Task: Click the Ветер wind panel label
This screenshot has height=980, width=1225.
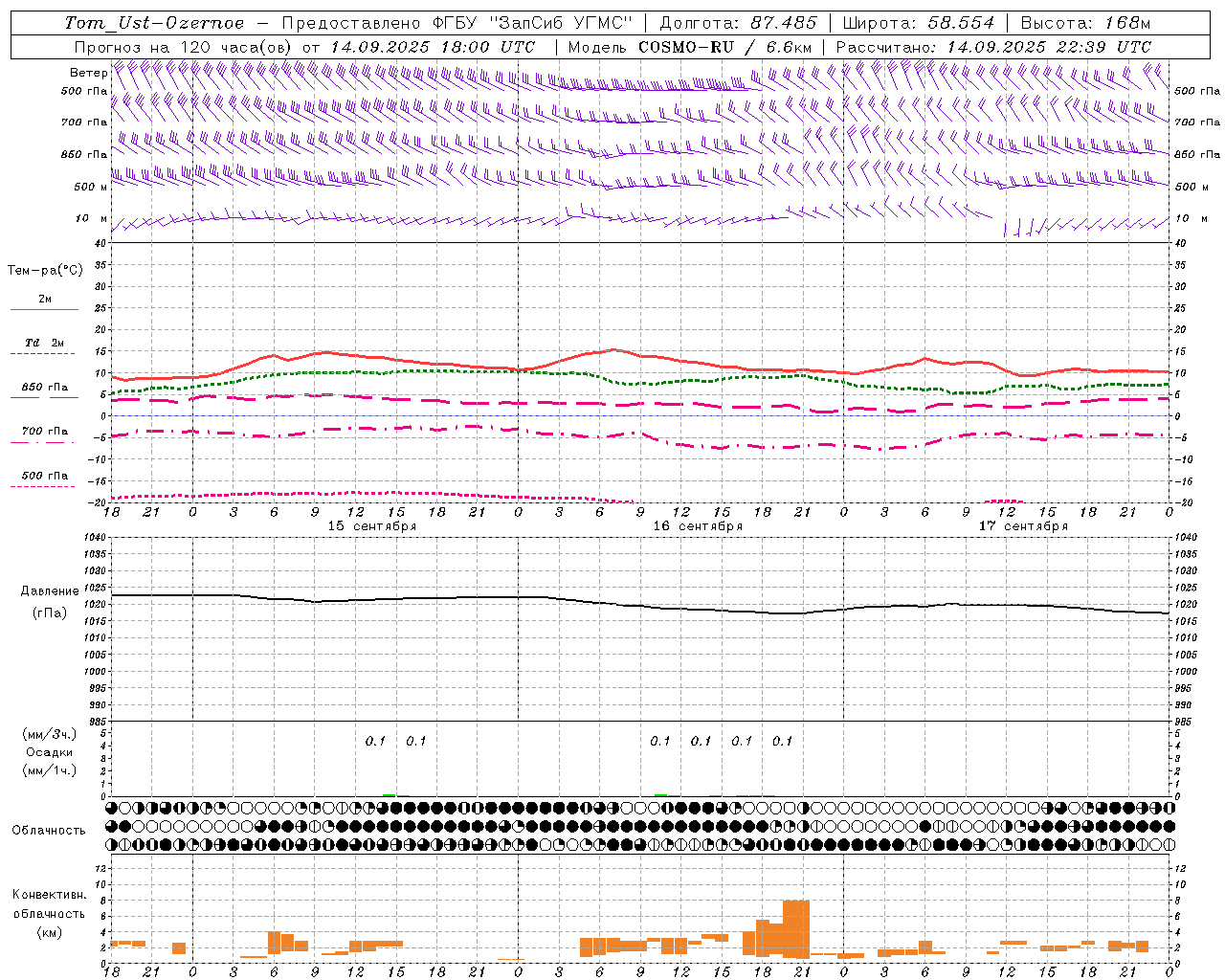Action: (x=88, y=73)
